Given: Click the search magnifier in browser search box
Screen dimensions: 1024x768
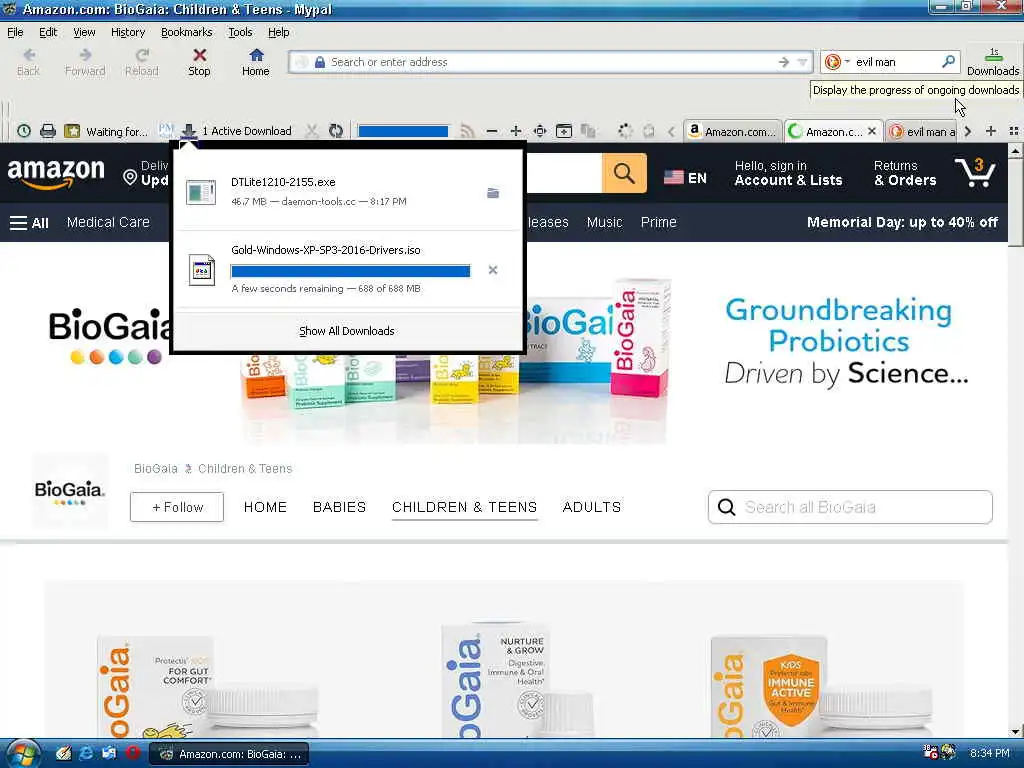Looking at the screenshot, I should pos(948,61).
